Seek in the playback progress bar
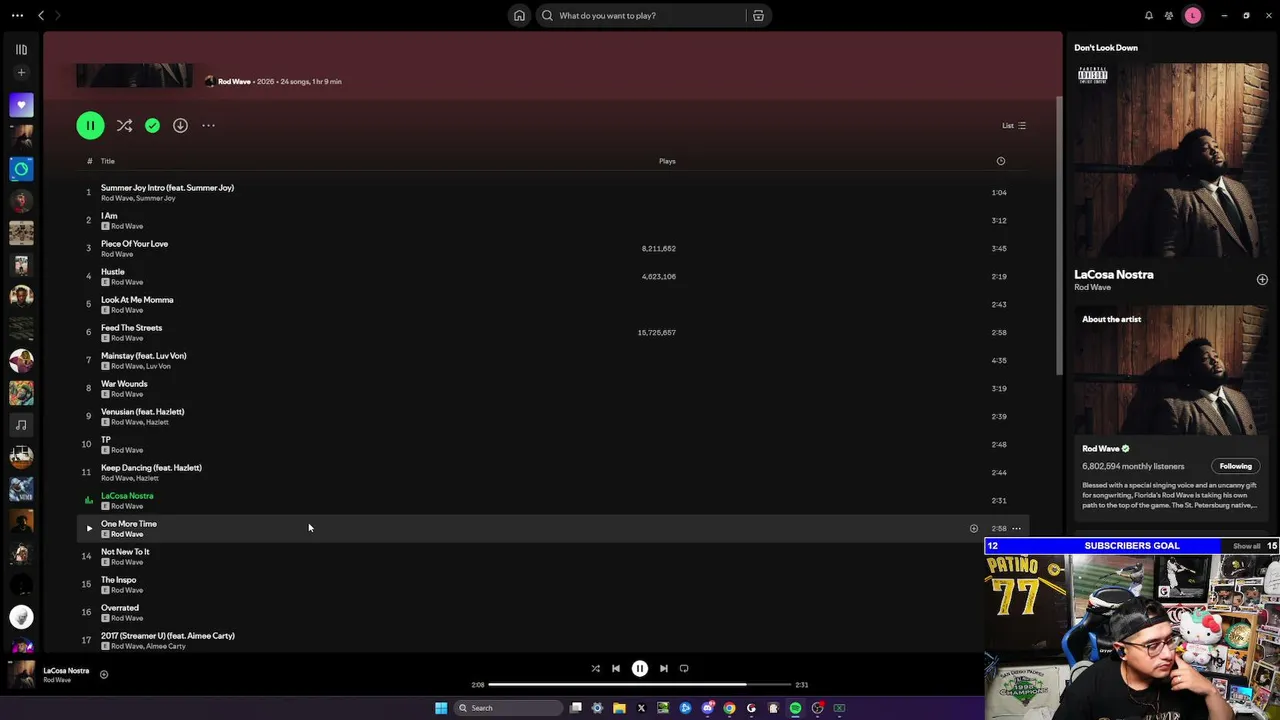Viewport: 1280px width, 720px height. (640, 685)
